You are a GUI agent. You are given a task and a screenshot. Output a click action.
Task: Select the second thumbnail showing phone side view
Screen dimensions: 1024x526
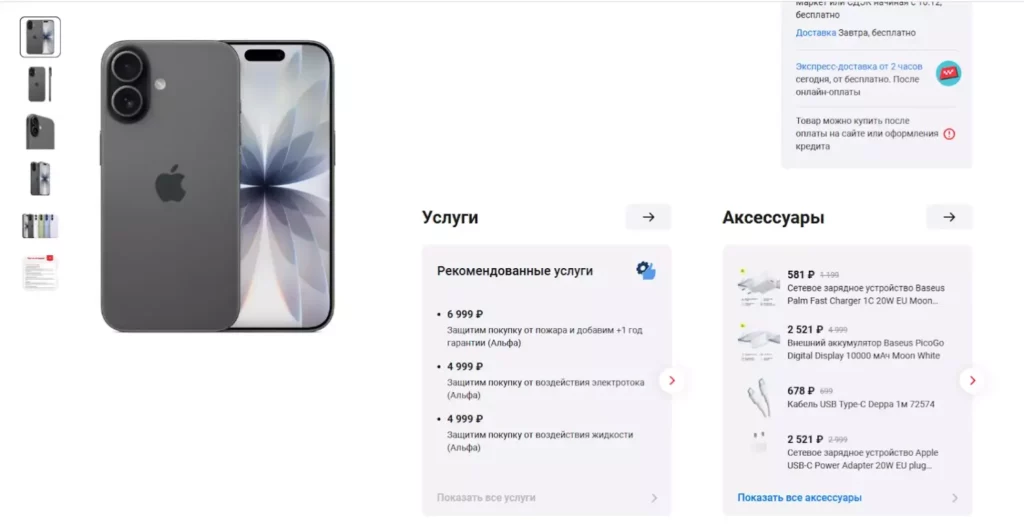pos(40,84)
